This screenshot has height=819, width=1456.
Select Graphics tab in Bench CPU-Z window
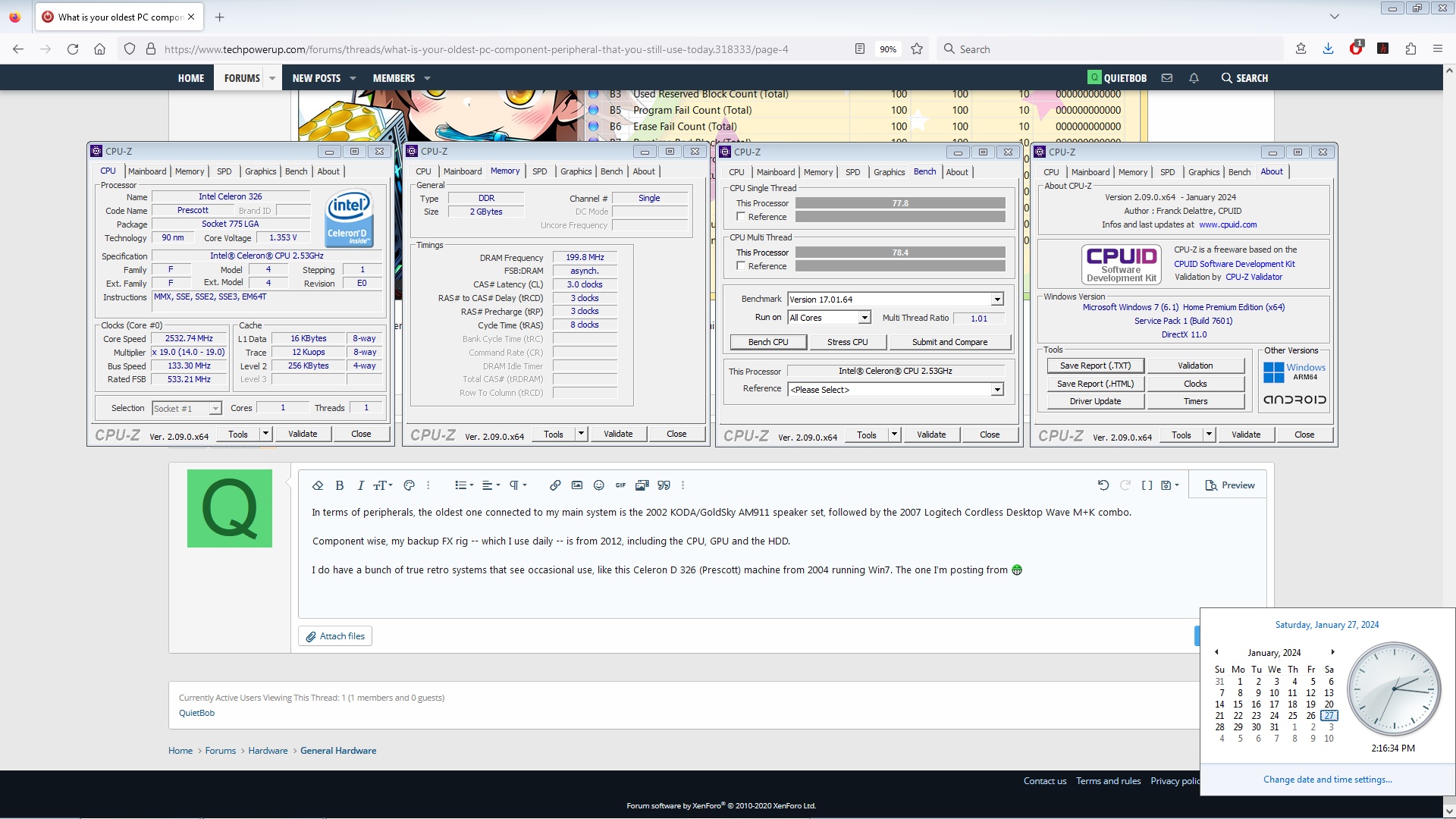[x=890, y=172]
